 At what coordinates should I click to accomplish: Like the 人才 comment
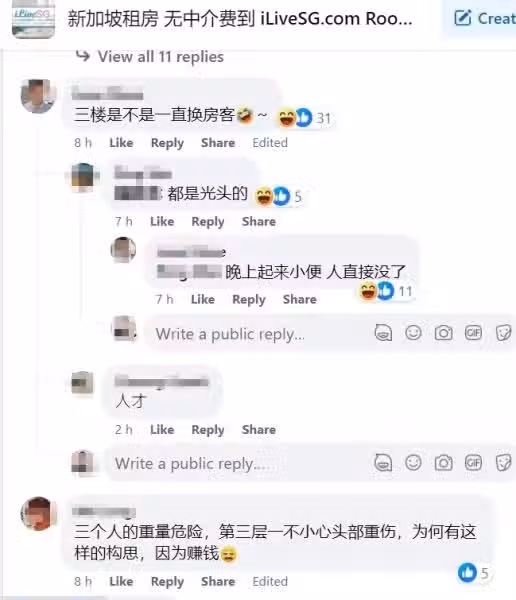click(162, 429)
